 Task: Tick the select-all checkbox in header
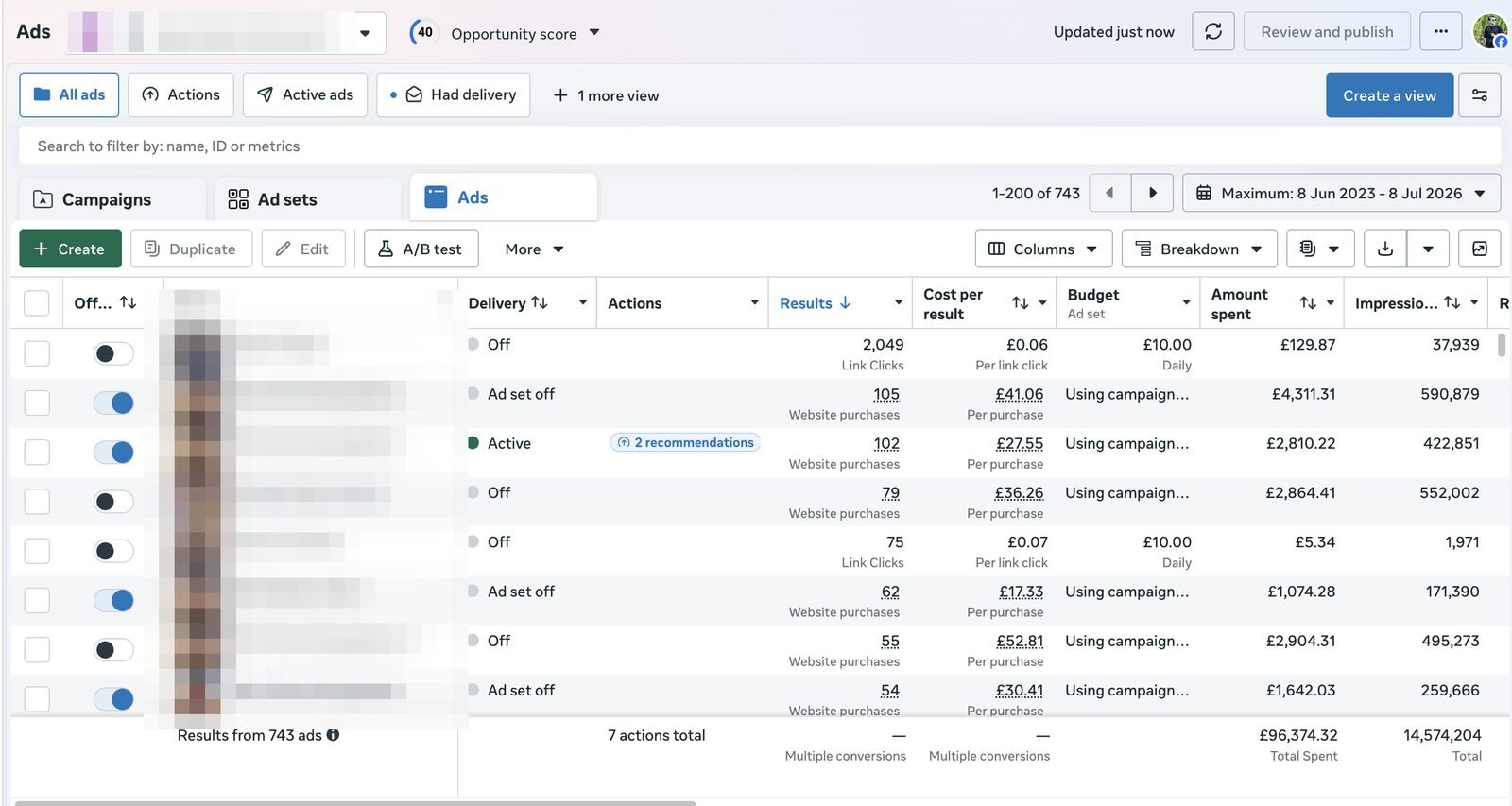click(37, 303)
